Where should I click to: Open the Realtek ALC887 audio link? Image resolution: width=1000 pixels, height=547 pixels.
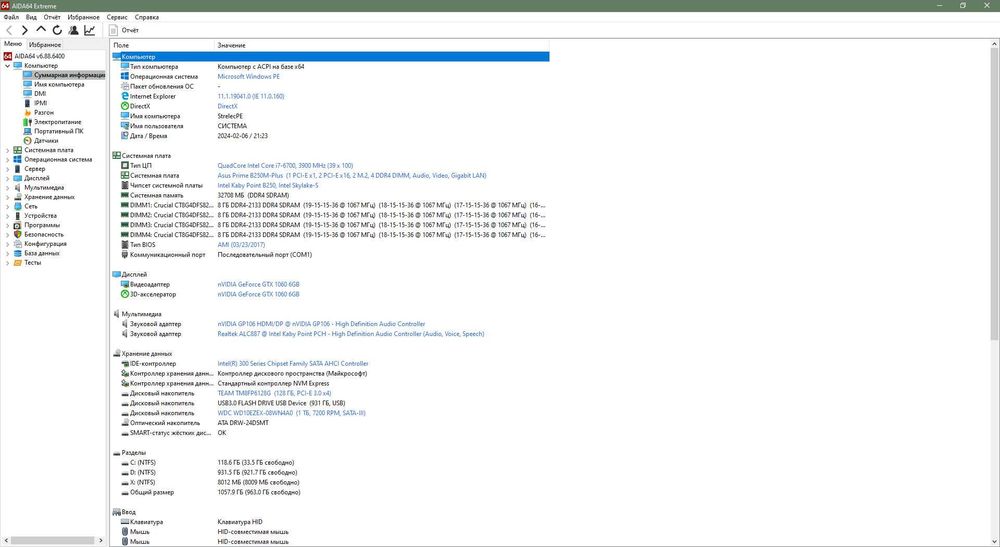coord(351,334)
